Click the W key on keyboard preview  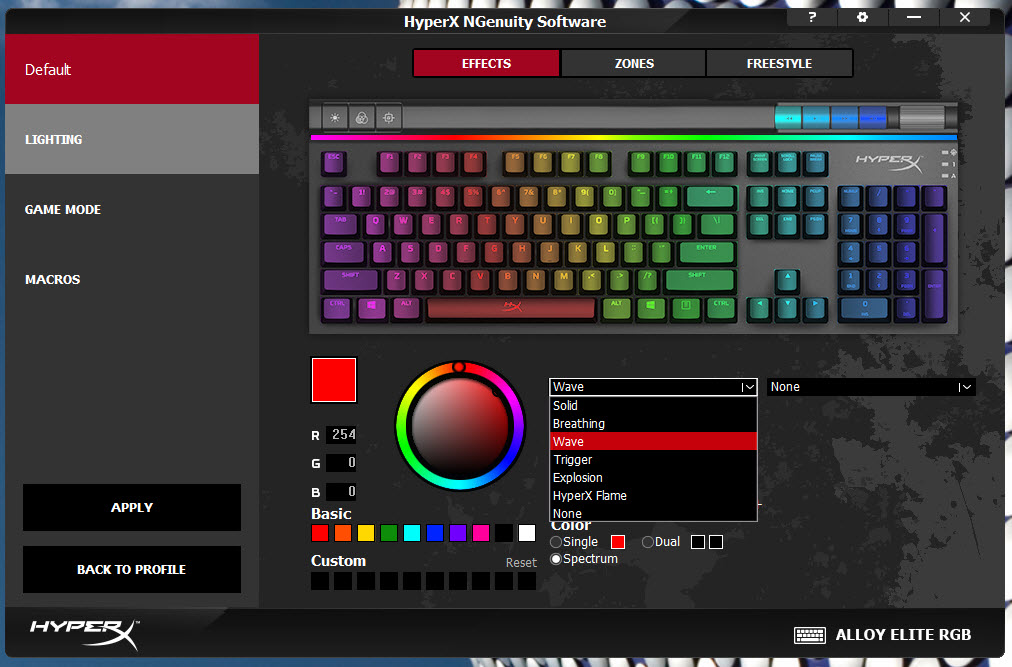click(403, 225)
